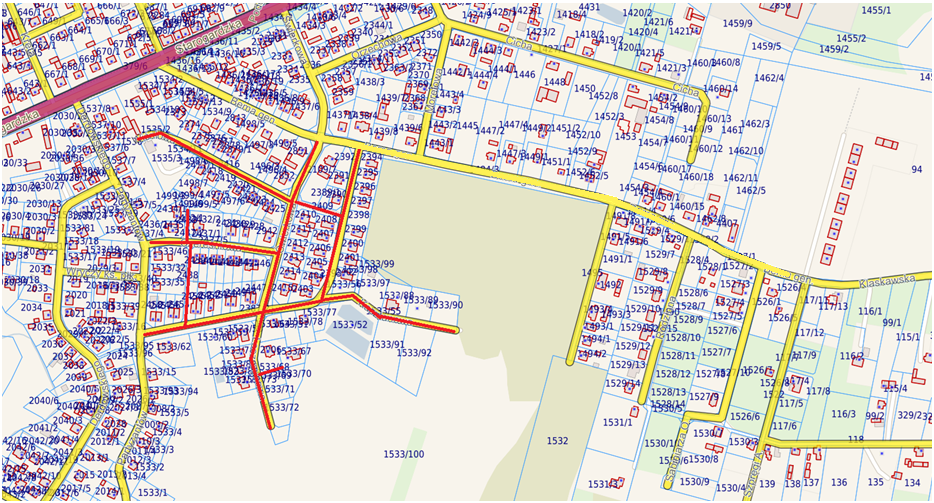
Task: Select parcel 1530/9
Action: [x=693, y=482]
